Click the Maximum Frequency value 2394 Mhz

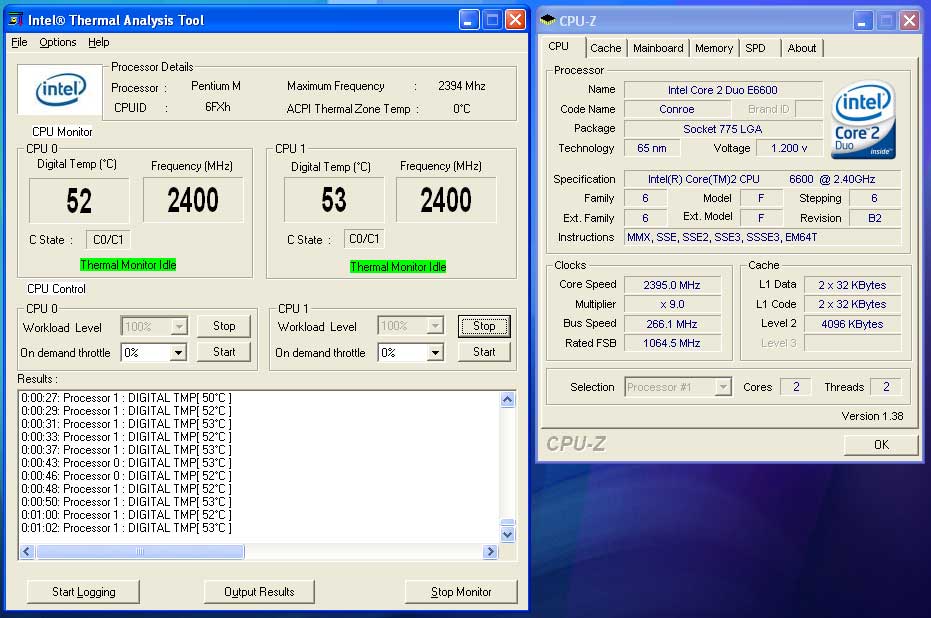click(x=462, y=86)
